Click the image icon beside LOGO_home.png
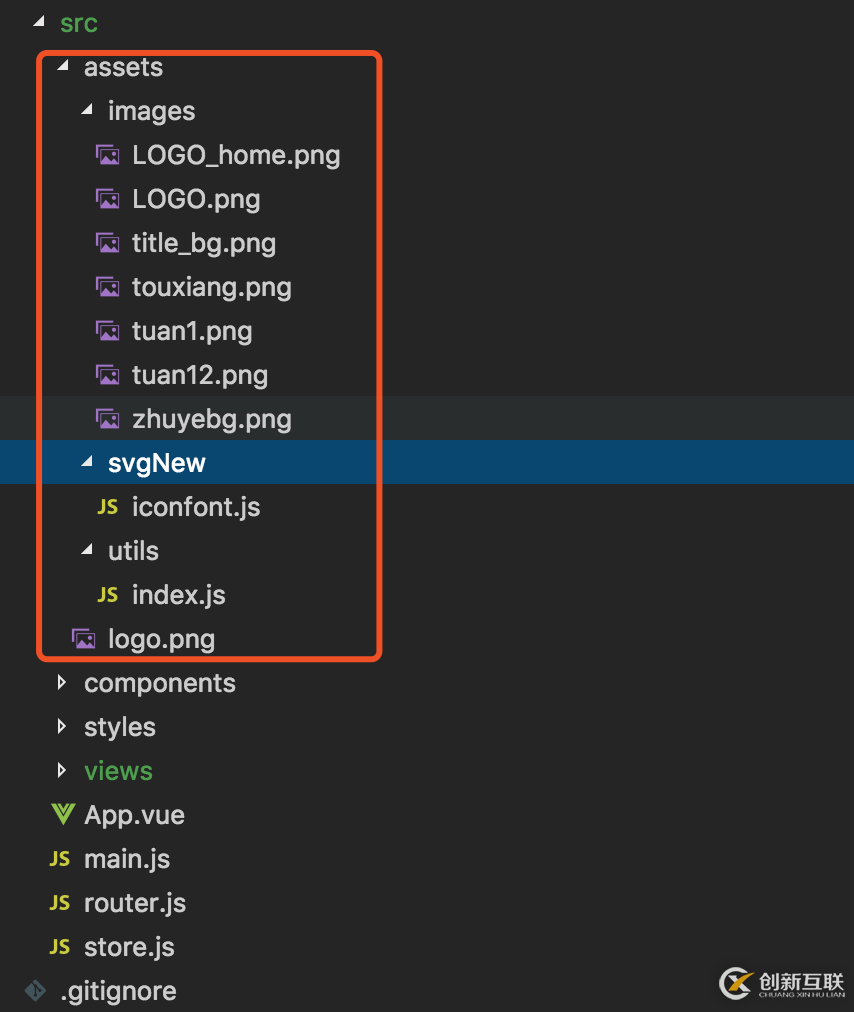The image size is (854, 1012). (x=108, y=154)
